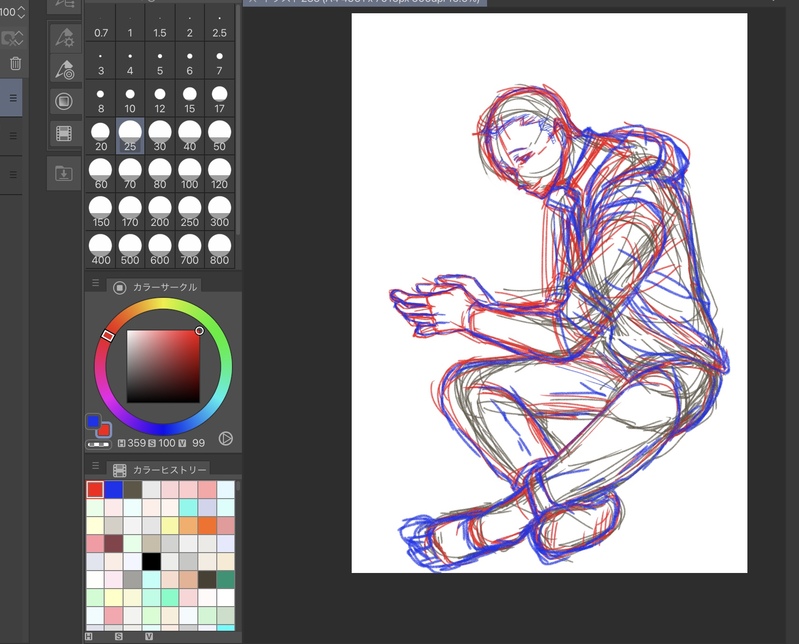Choose brush size 50

coord(219,136)
